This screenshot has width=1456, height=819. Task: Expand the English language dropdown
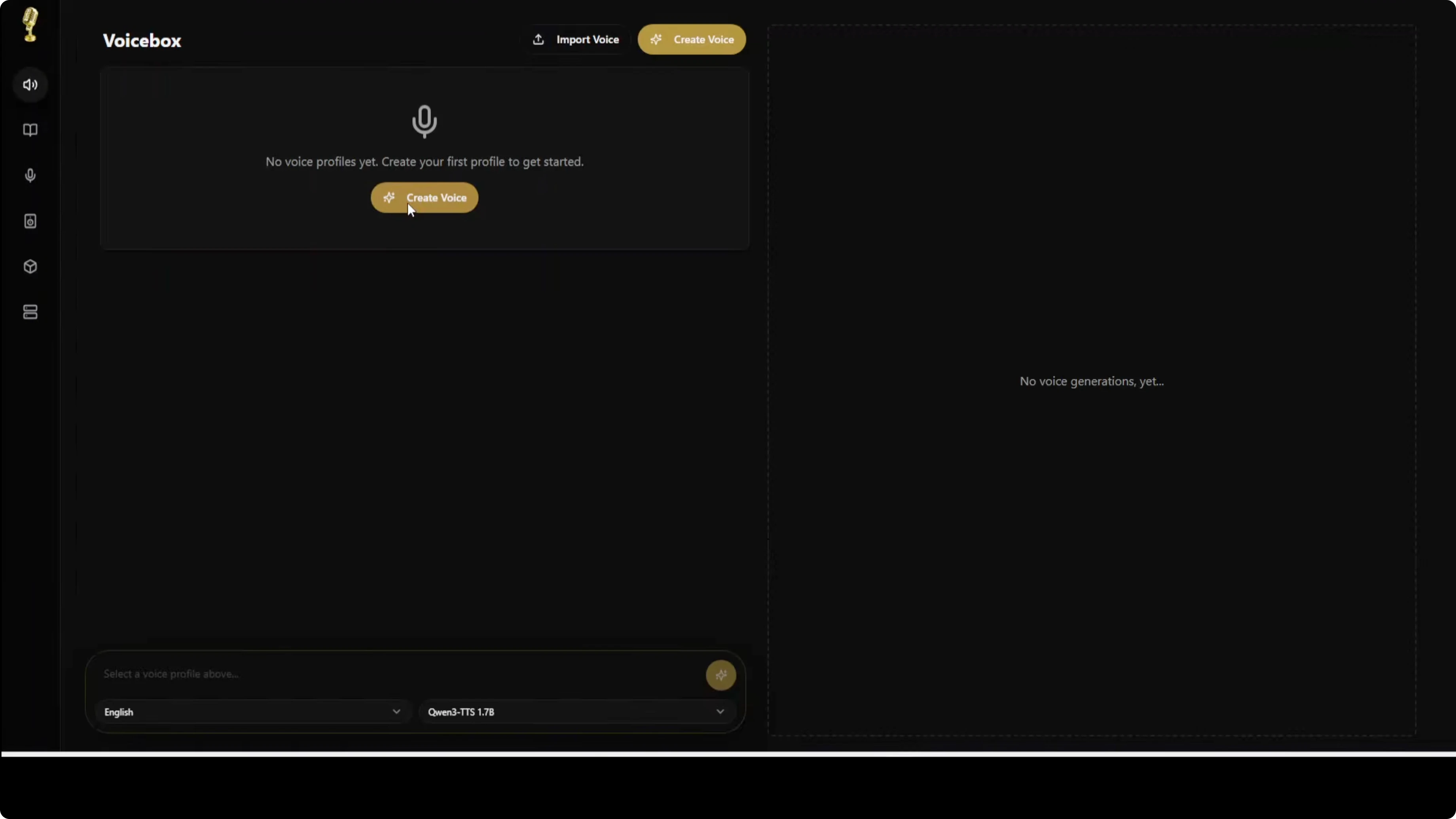click(x=249, y=712)
